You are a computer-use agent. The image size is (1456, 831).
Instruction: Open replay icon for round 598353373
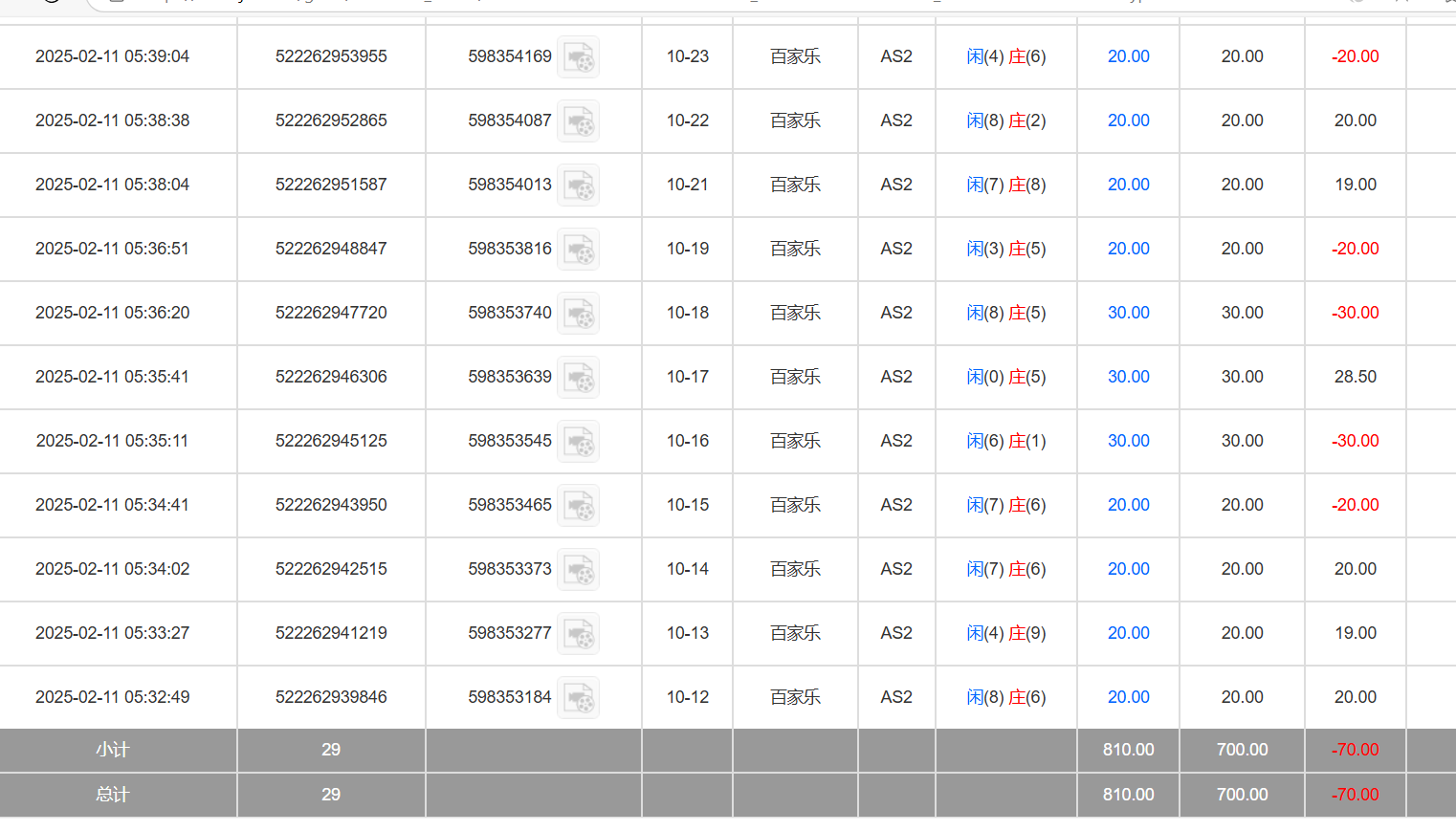[x=578, y=570]
